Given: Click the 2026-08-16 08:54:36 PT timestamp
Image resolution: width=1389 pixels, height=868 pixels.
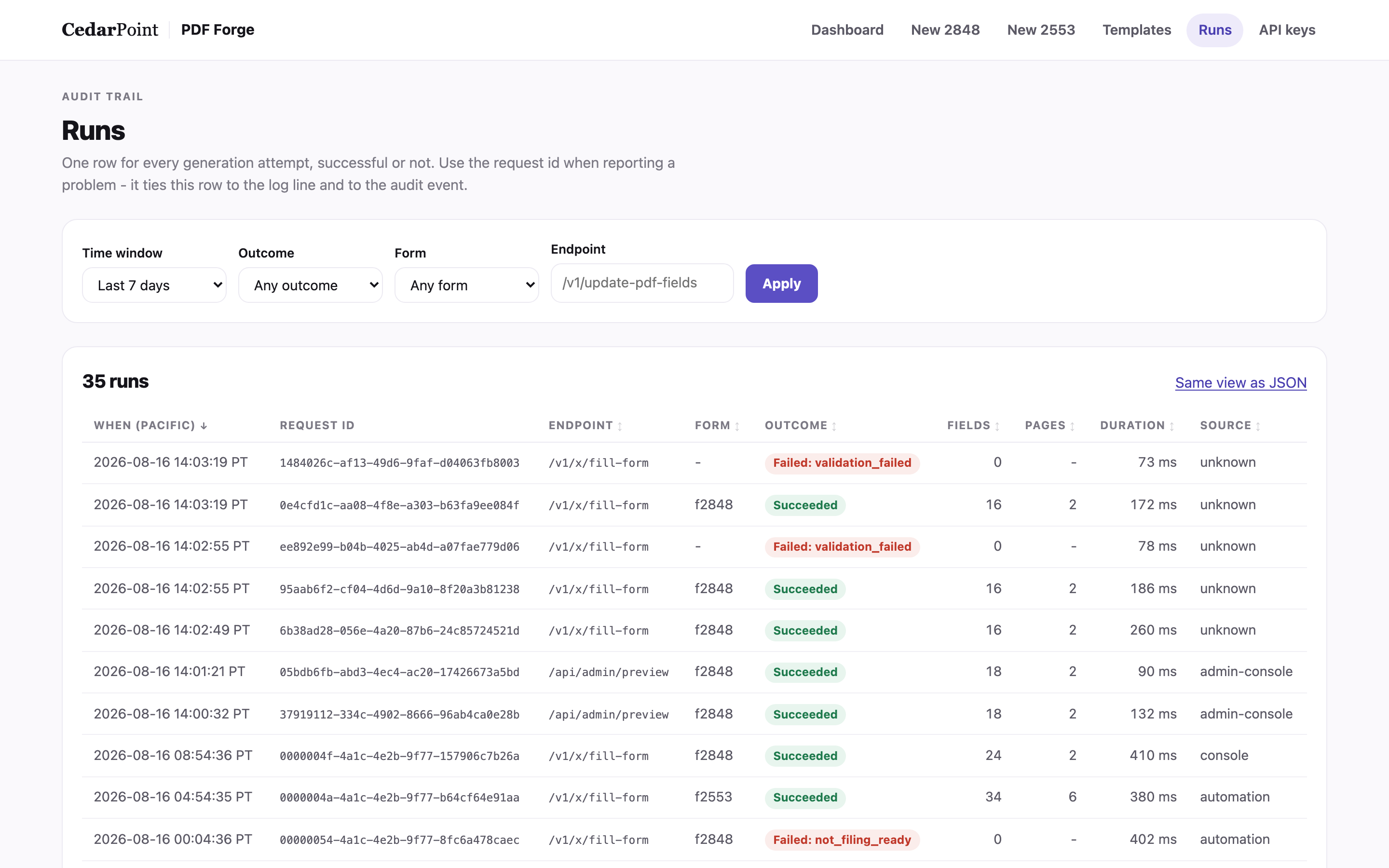Looking at the screenshot, I should [x=173, y=755].
